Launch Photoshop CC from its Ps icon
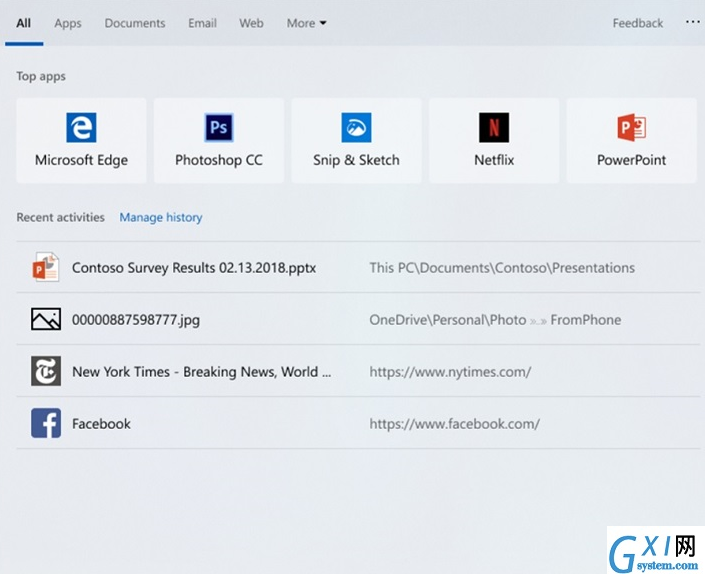 tap(219, 128)
